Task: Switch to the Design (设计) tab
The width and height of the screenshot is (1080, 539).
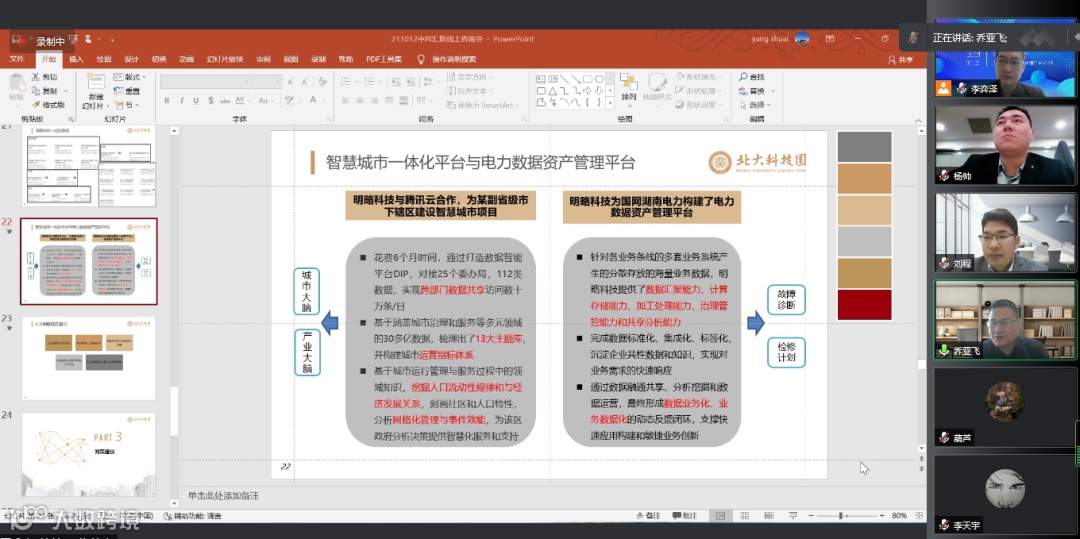Action: [132, 60]
